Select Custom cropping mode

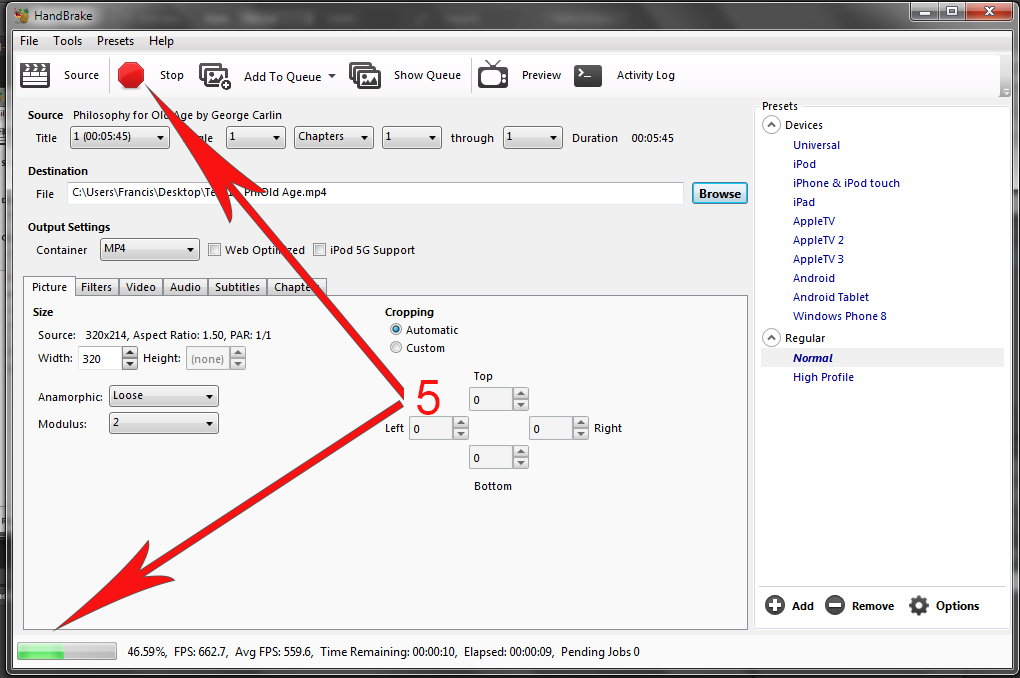point(396,347)
